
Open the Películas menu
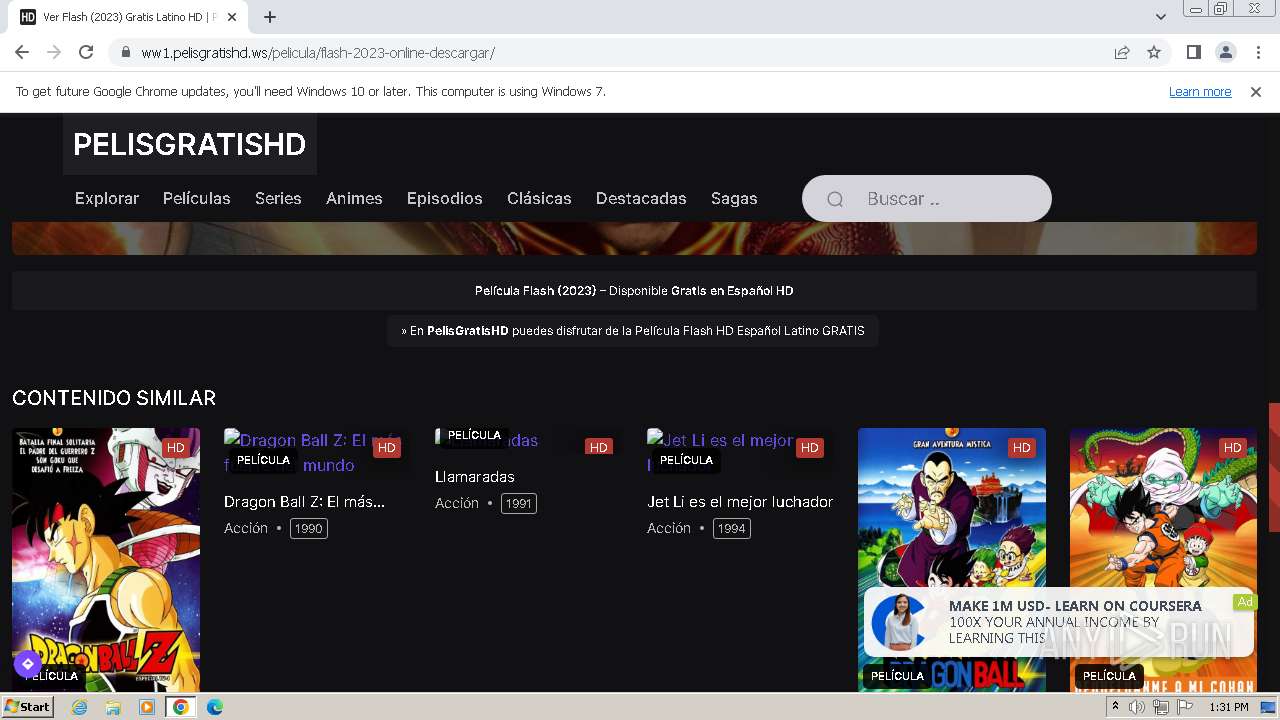197,198
